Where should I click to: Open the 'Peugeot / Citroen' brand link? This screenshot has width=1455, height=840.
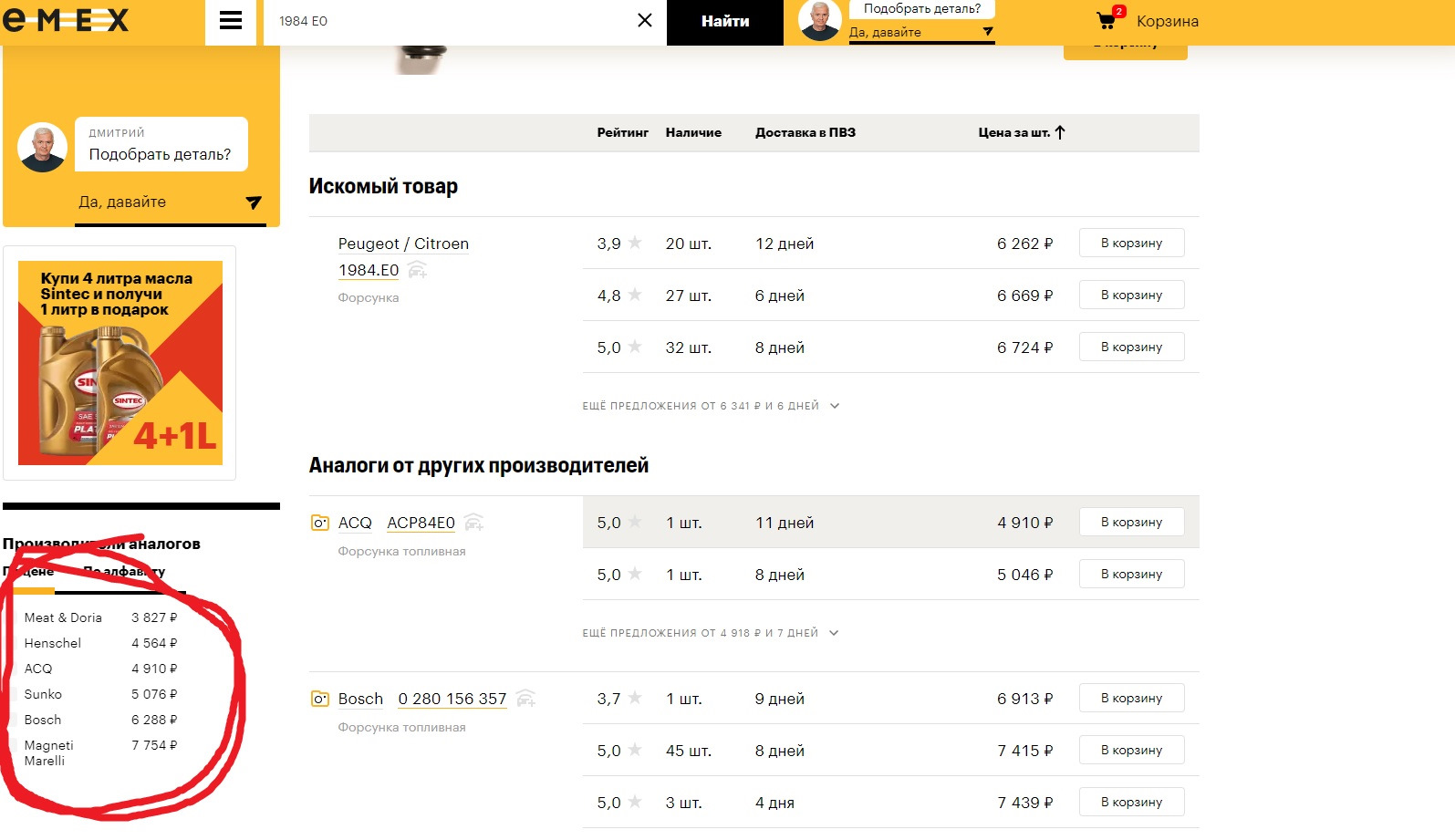pyautogui.click(x=403, y=244)
